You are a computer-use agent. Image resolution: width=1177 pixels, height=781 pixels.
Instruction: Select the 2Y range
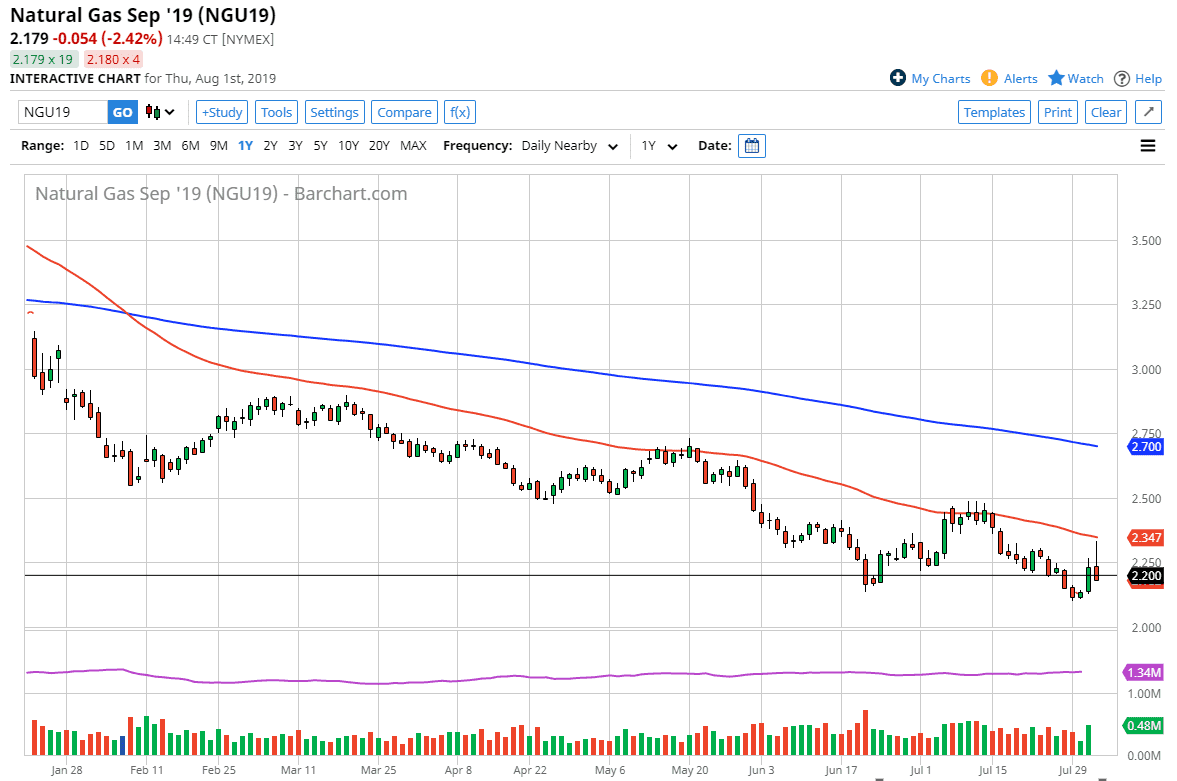click(x=270, y=146)
